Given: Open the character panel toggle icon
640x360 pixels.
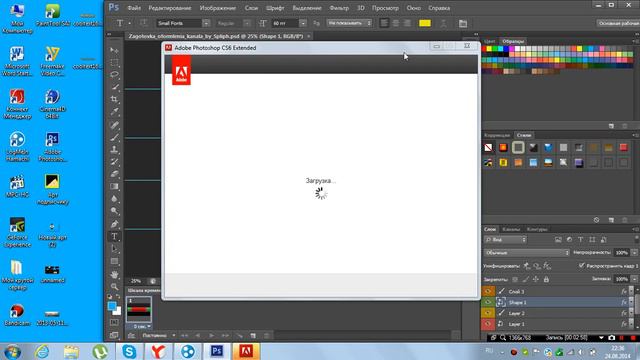Looking at the screenshot, I should click(463, 24).
